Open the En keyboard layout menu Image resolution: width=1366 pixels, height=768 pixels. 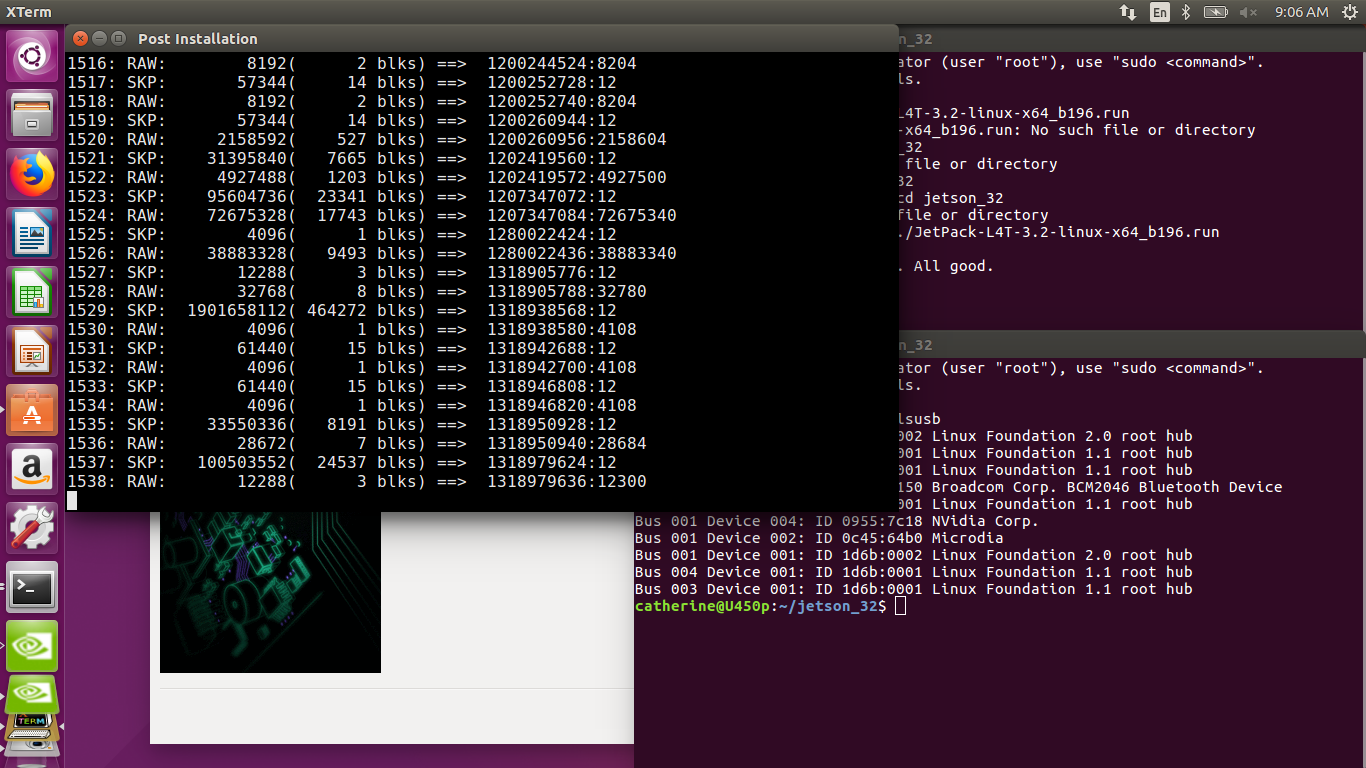click(1159, 12)
